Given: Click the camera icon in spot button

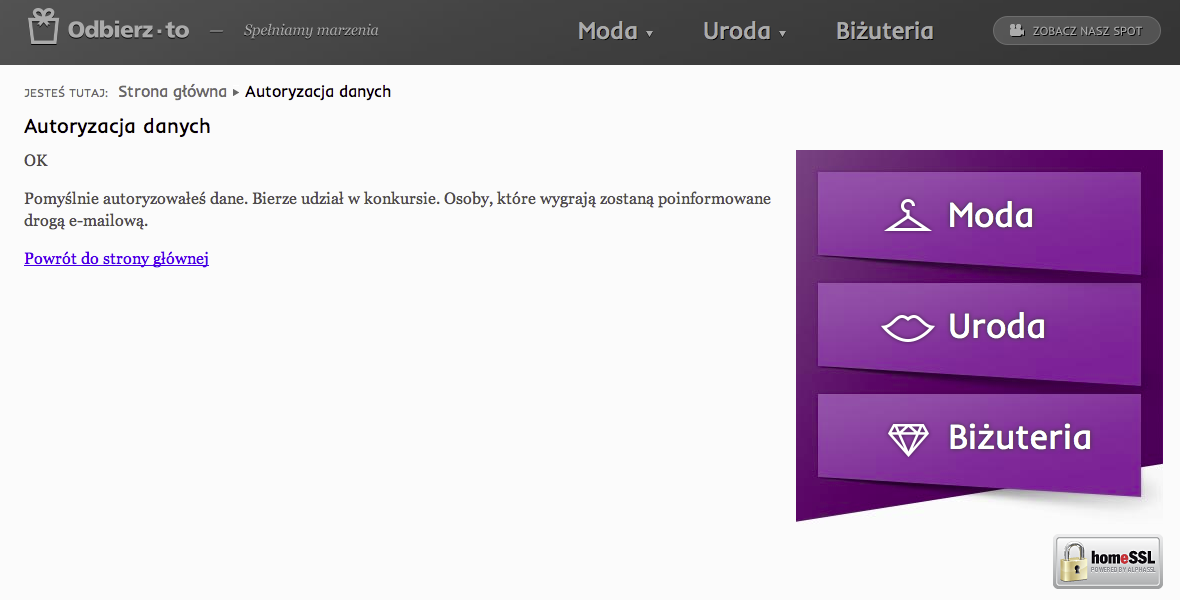Looking at the screenshot, I should pyautogui.click(x=1017, y=31).
